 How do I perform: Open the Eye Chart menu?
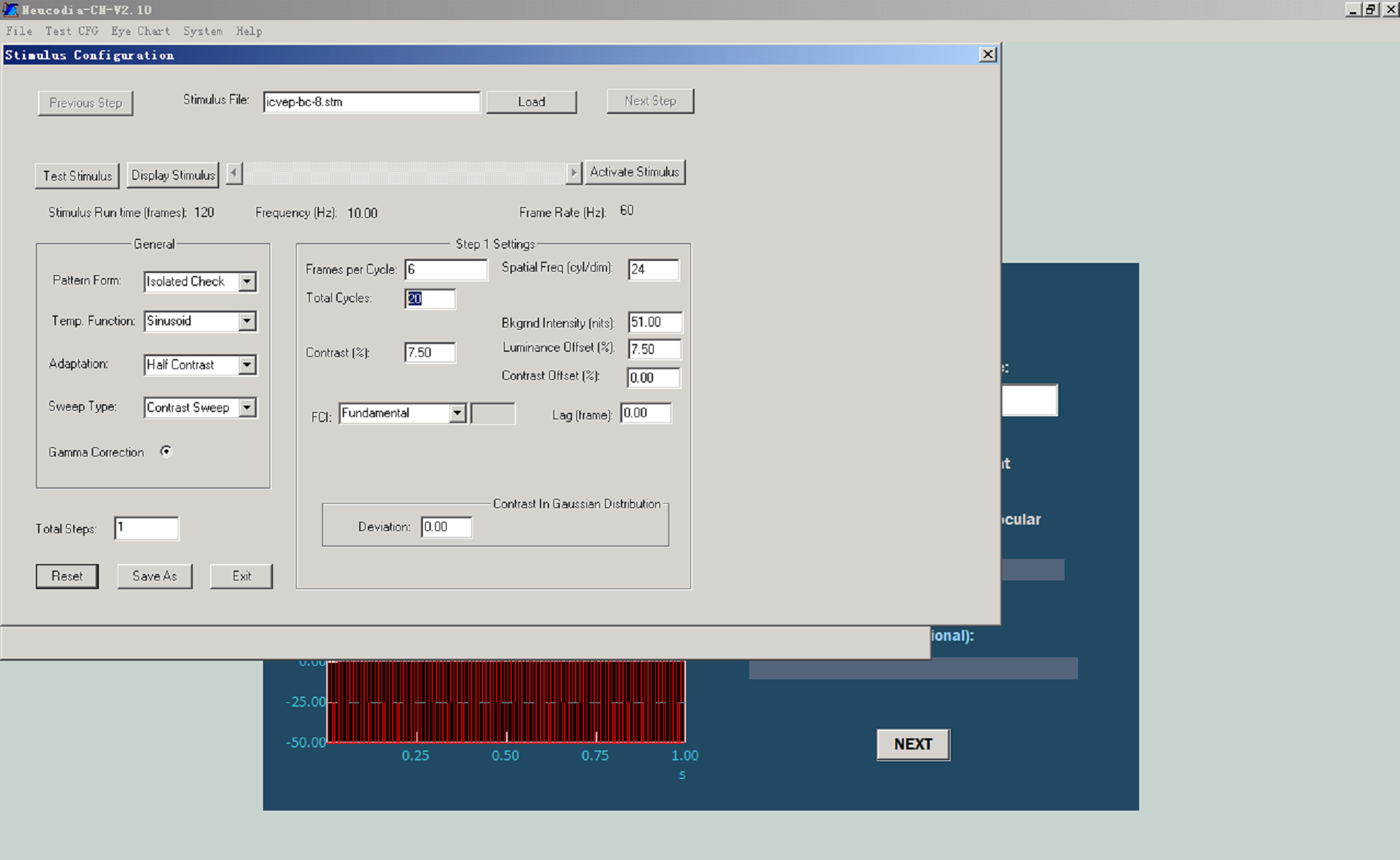point(141,31)
